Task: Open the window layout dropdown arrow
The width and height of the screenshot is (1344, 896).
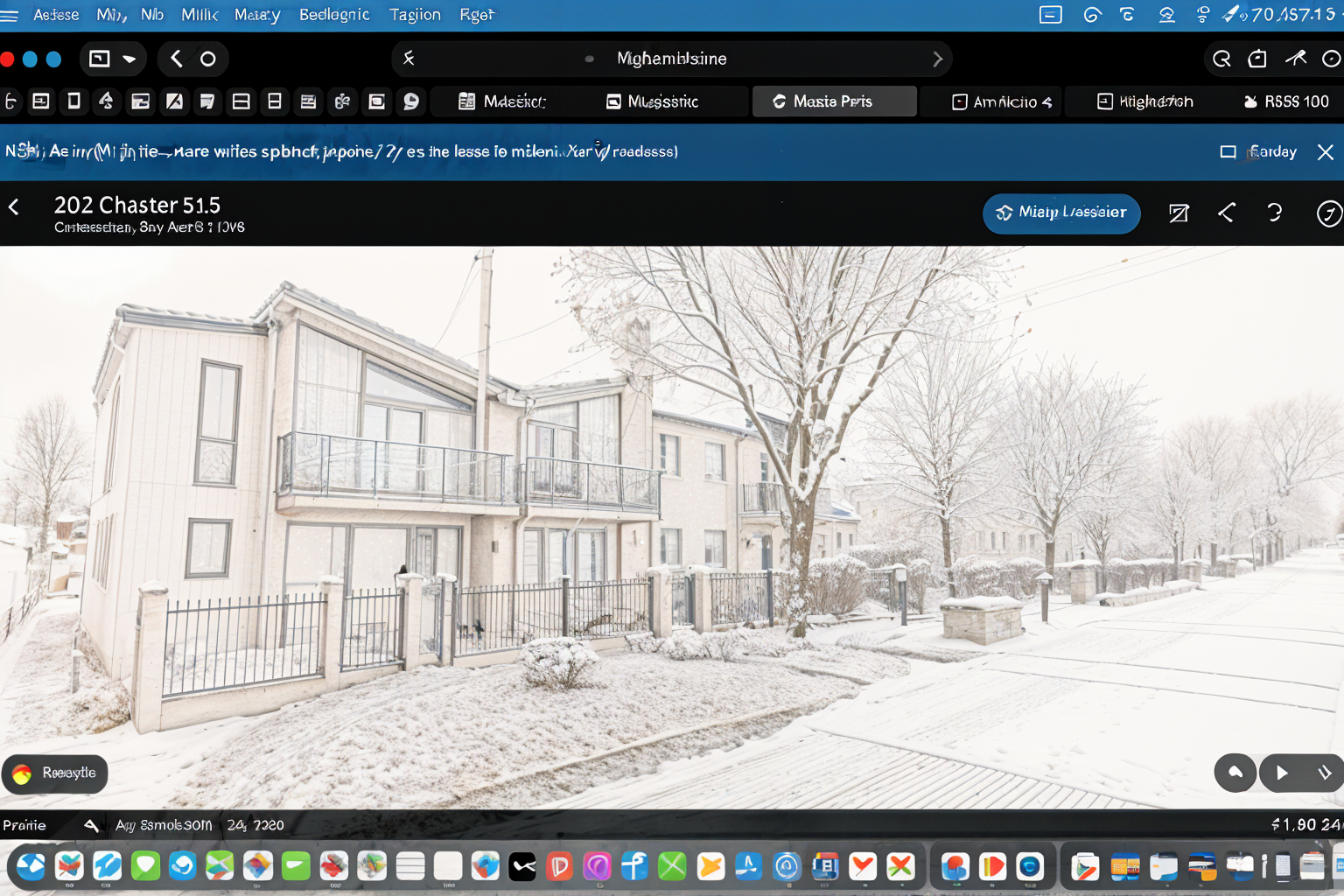Action: pos(129,59)
